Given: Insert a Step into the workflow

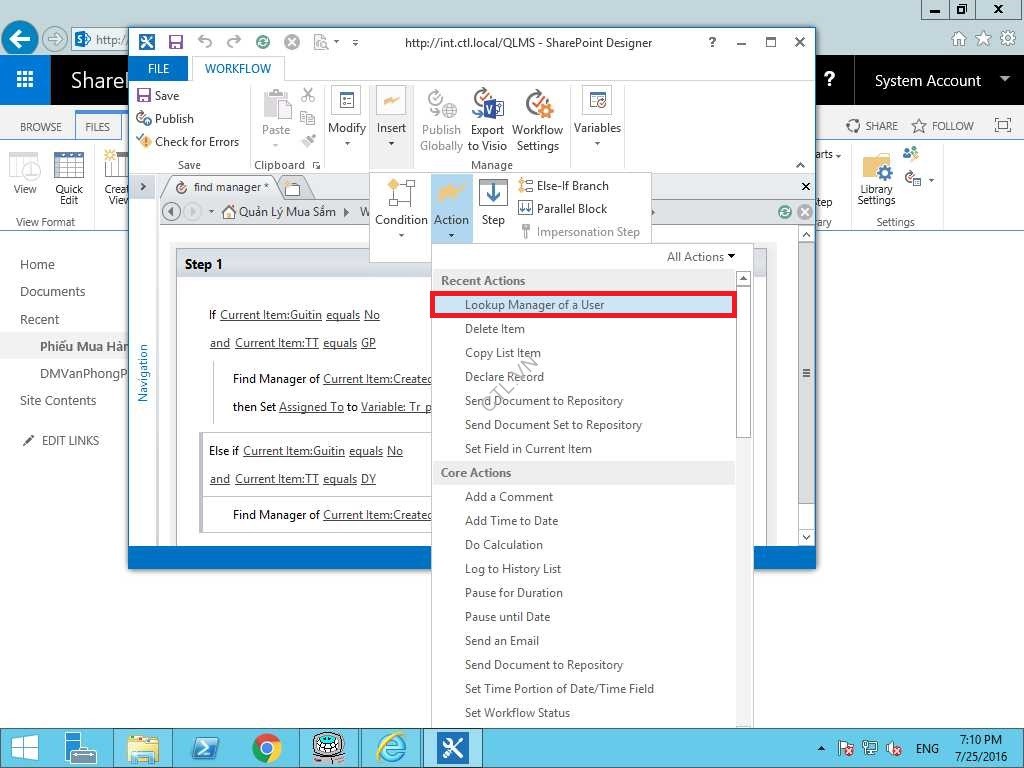Looking at the screenshot, I should [x=493, y=203].
